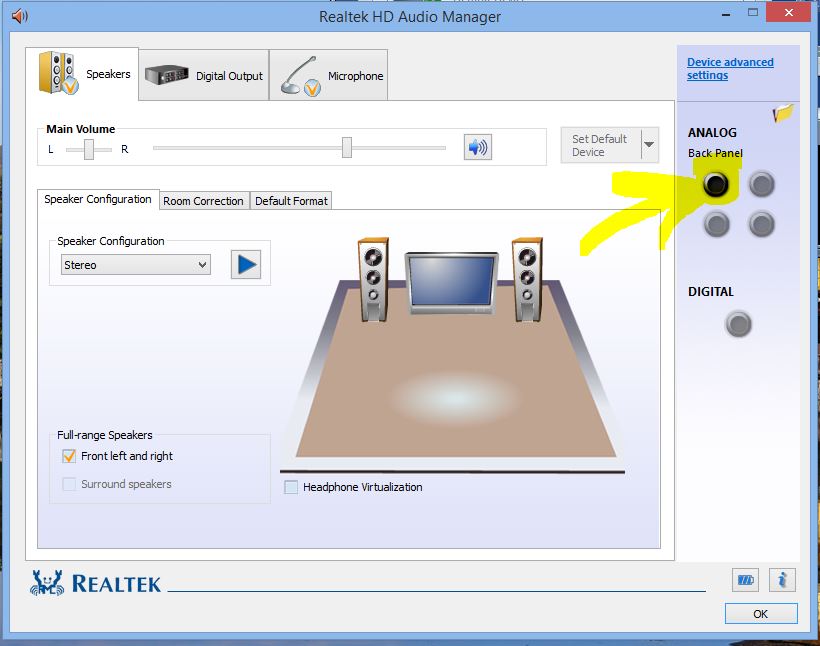Click the OK button
Image resolution: width=820 pixels, height=646 pixels.
[761, 614]
